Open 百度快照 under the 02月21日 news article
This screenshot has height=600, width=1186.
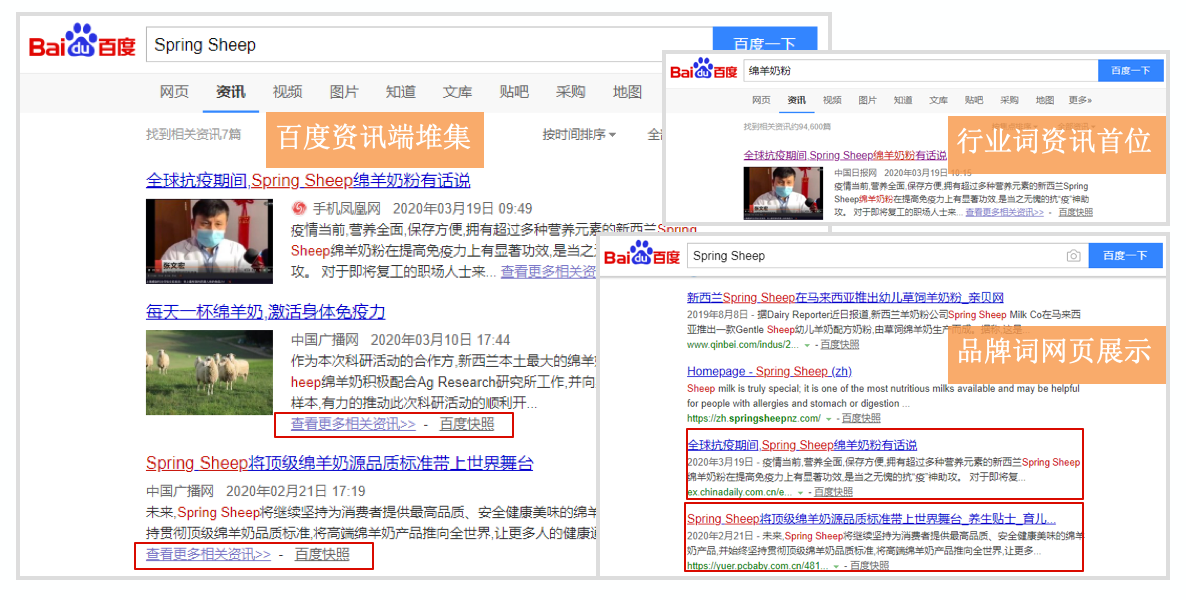(x=322, y=554)
